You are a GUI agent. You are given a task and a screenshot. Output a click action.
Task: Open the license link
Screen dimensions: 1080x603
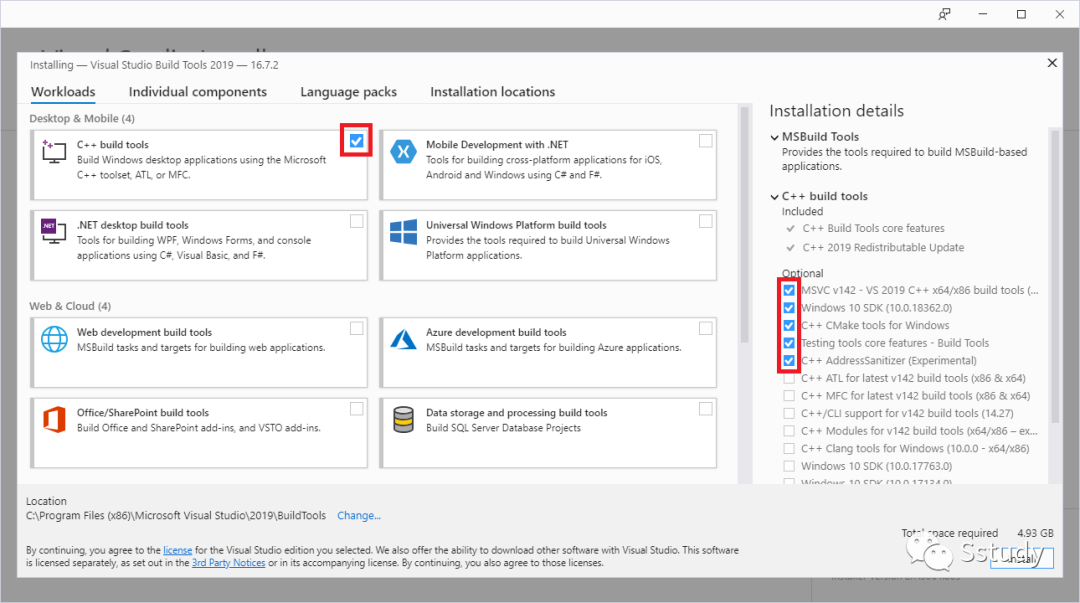coord(178,550)
